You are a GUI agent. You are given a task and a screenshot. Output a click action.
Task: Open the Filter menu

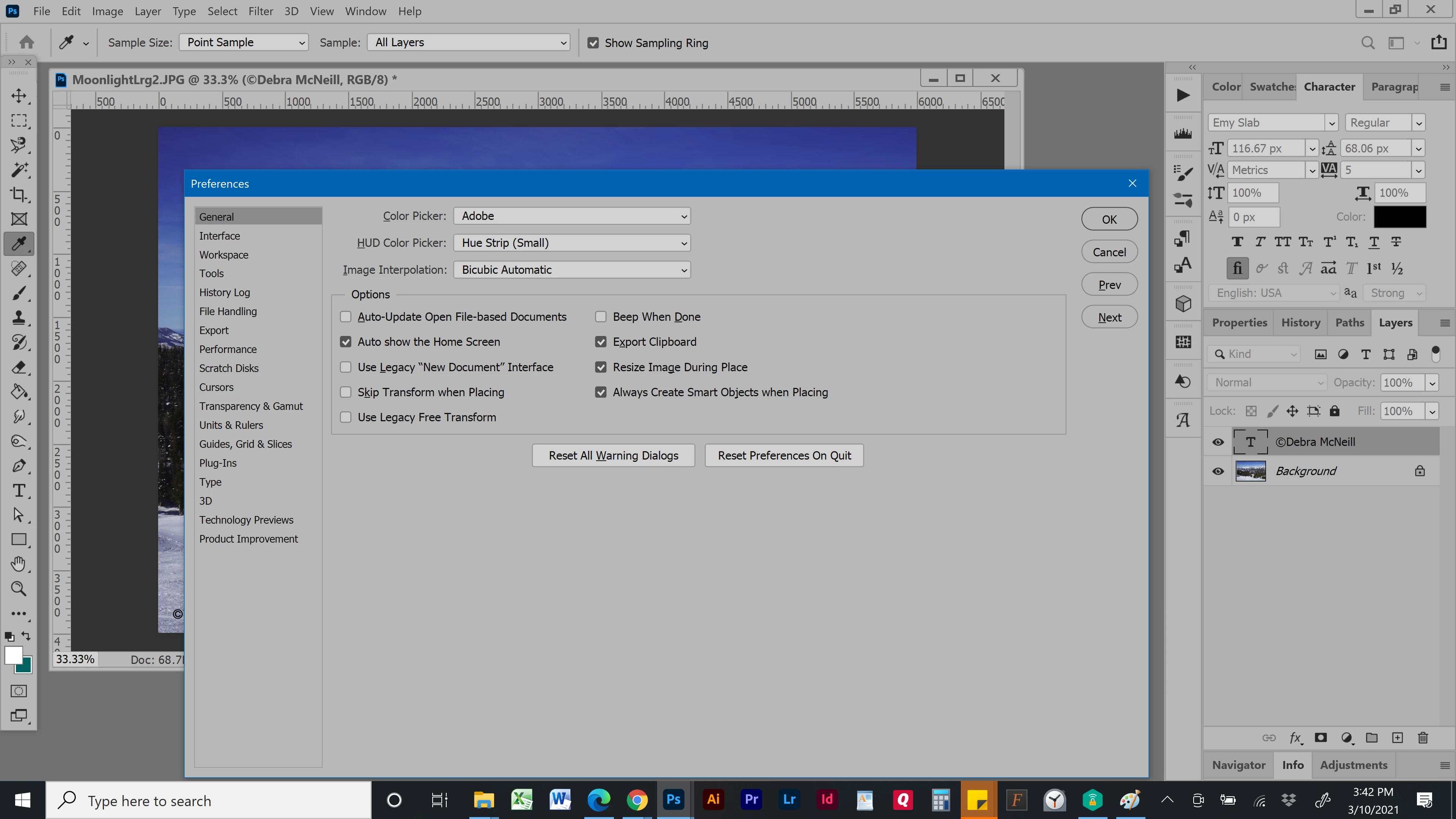(260, 11)
